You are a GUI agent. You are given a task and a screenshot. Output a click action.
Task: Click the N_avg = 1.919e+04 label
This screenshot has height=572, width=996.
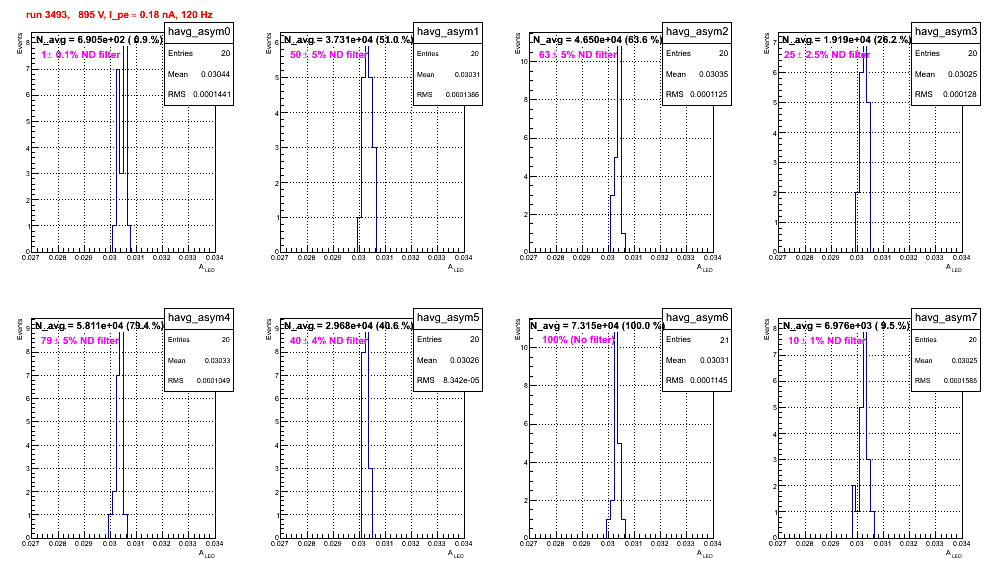coord(846,40)
